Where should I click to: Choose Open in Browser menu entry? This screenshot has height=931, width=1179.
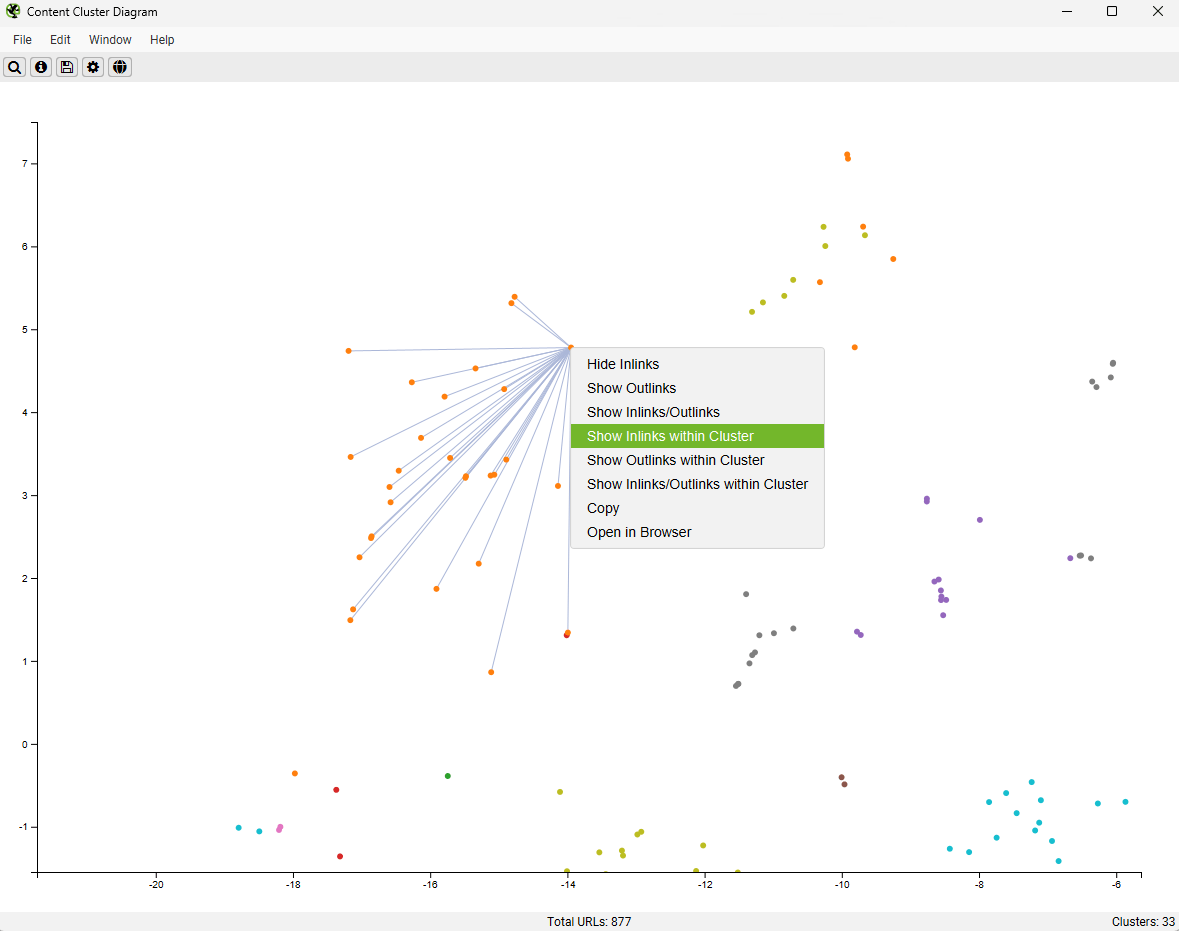639,532
